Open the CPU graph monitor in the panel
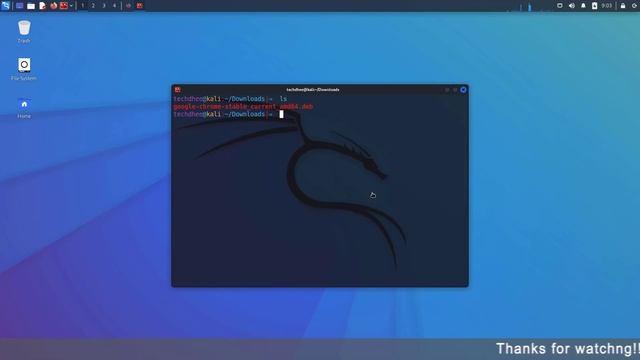 point(529,6)
